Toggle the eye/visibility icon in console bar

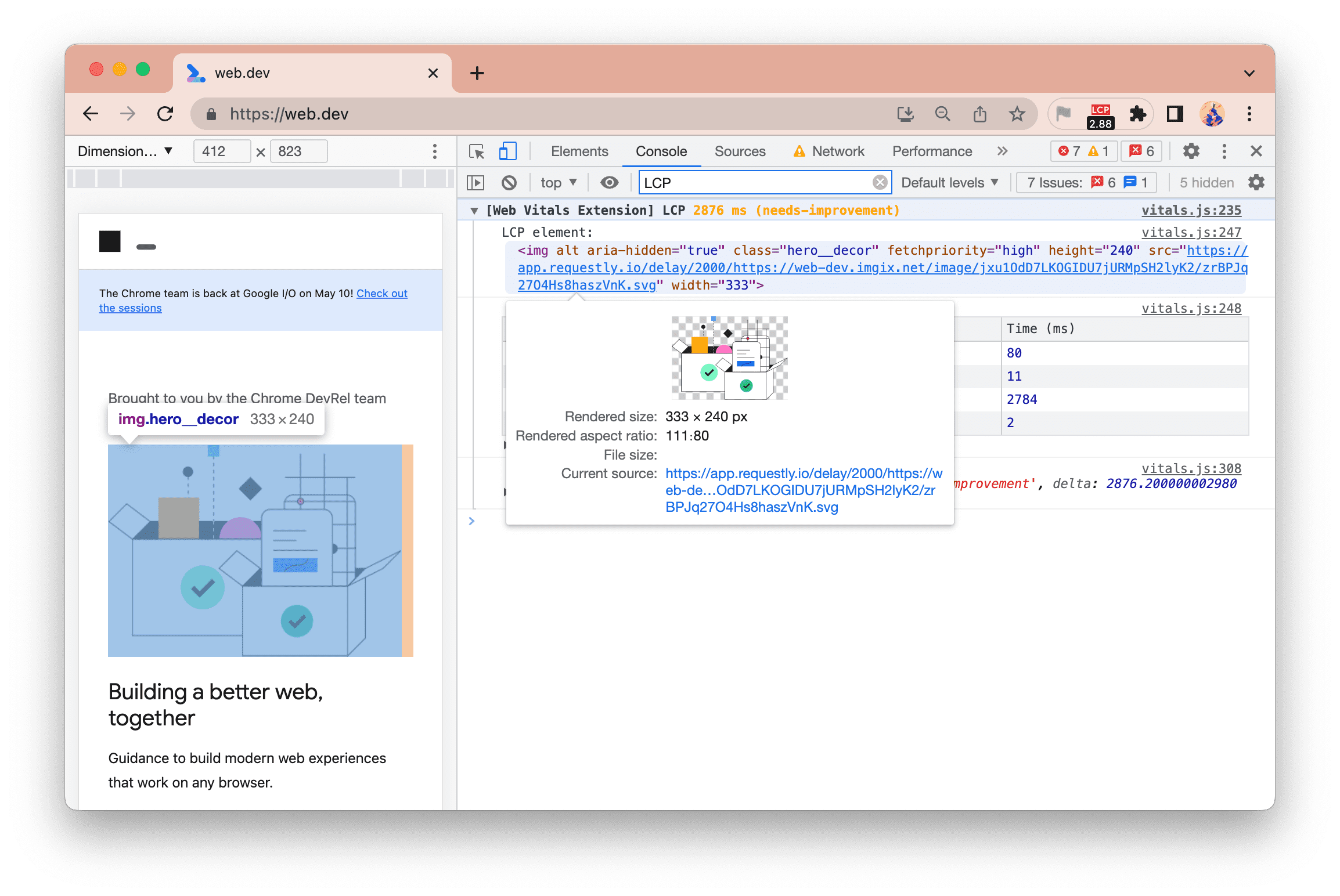pos(608,183)
